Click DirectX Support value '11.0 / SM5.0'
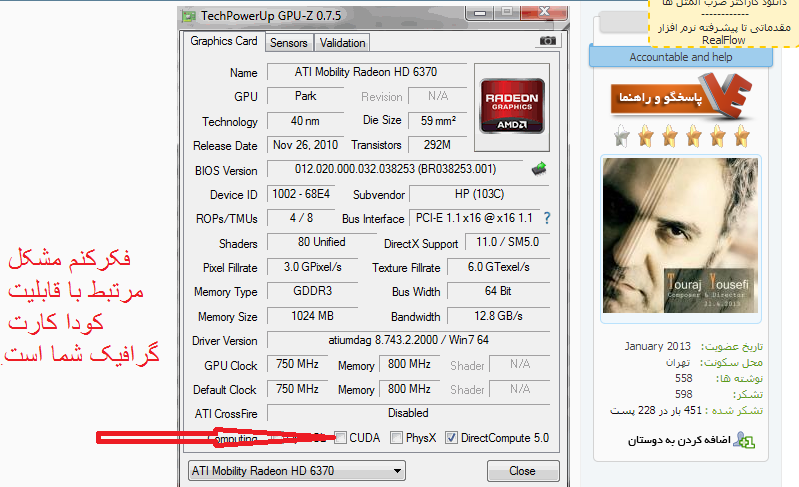This screenshot has height=487, width=799. pyautogui.click(x=507, y=242)
